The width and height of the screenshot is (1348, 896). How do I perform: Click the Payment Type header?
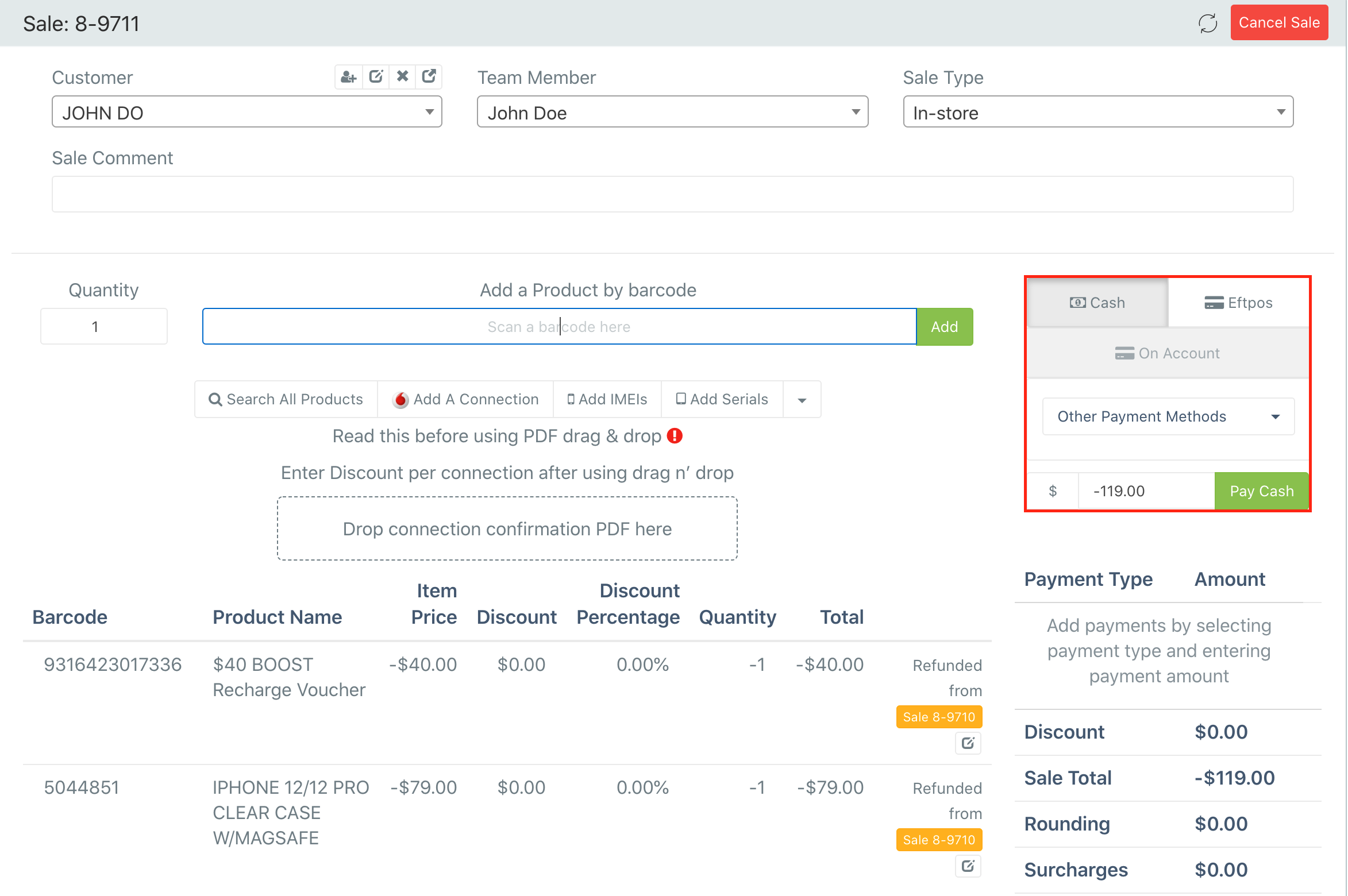1088,579
